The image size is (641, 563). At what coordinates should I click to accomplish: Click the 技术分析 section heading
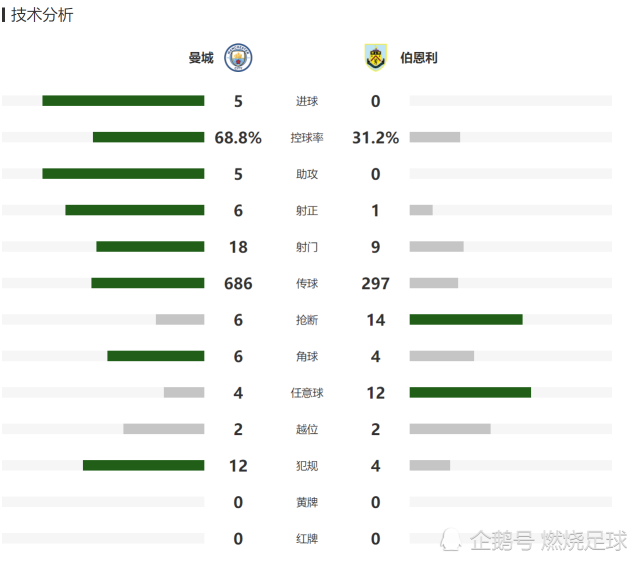(x=42, y=16)
